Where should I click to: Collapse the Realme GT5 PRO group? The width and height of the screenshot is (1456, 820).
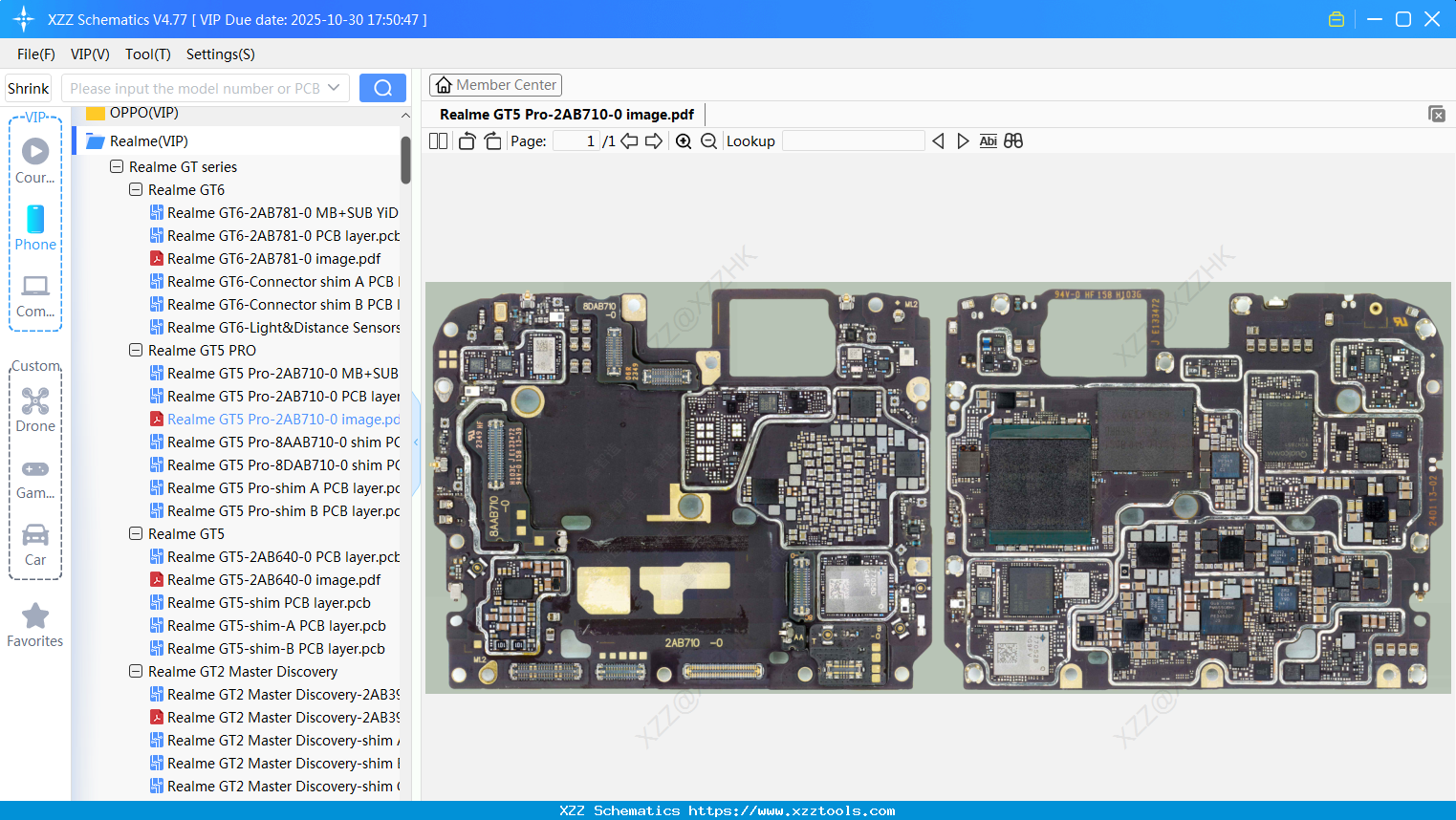tap(136, 350)
